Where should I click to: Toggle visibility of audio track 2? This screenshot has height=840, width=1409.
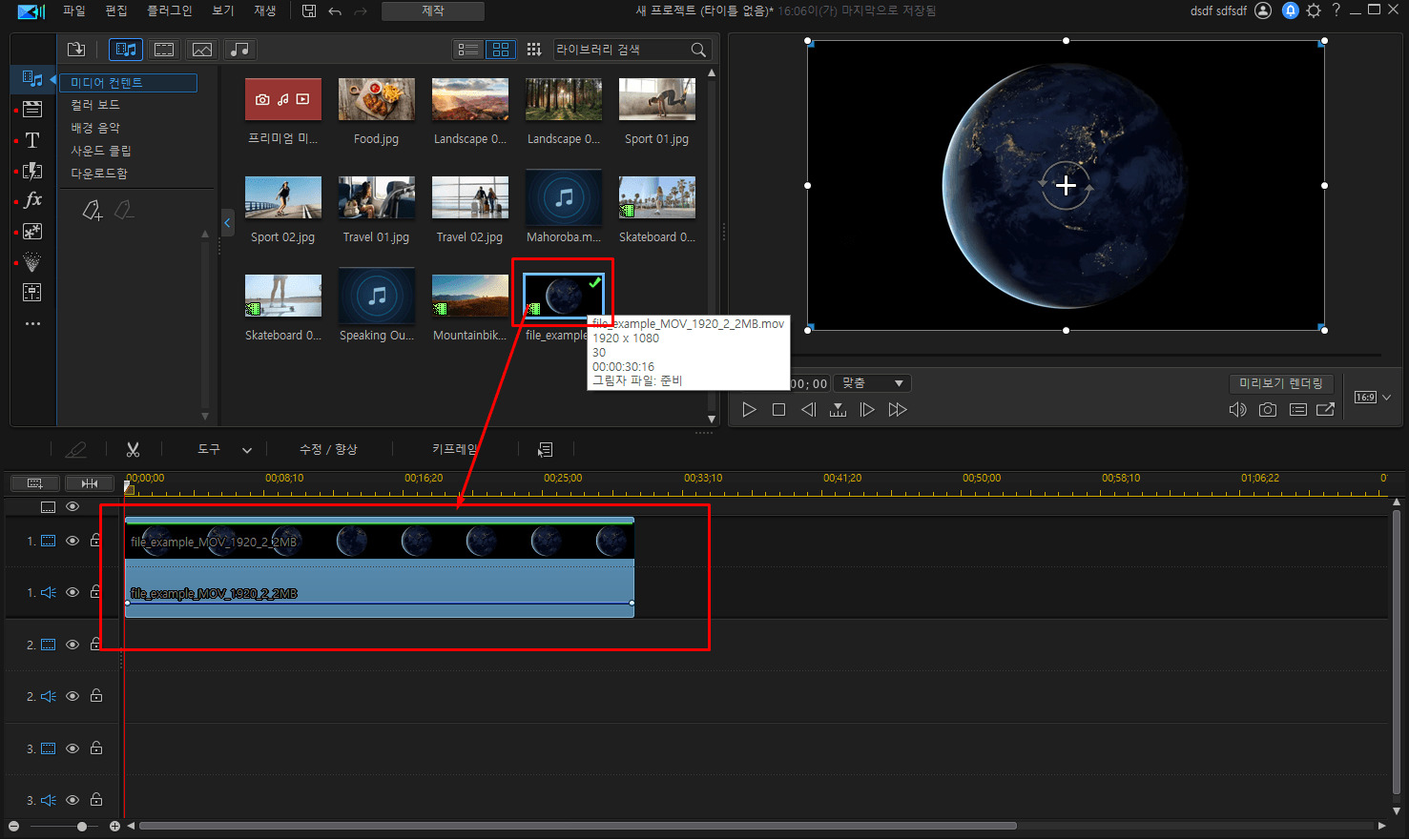73,696
